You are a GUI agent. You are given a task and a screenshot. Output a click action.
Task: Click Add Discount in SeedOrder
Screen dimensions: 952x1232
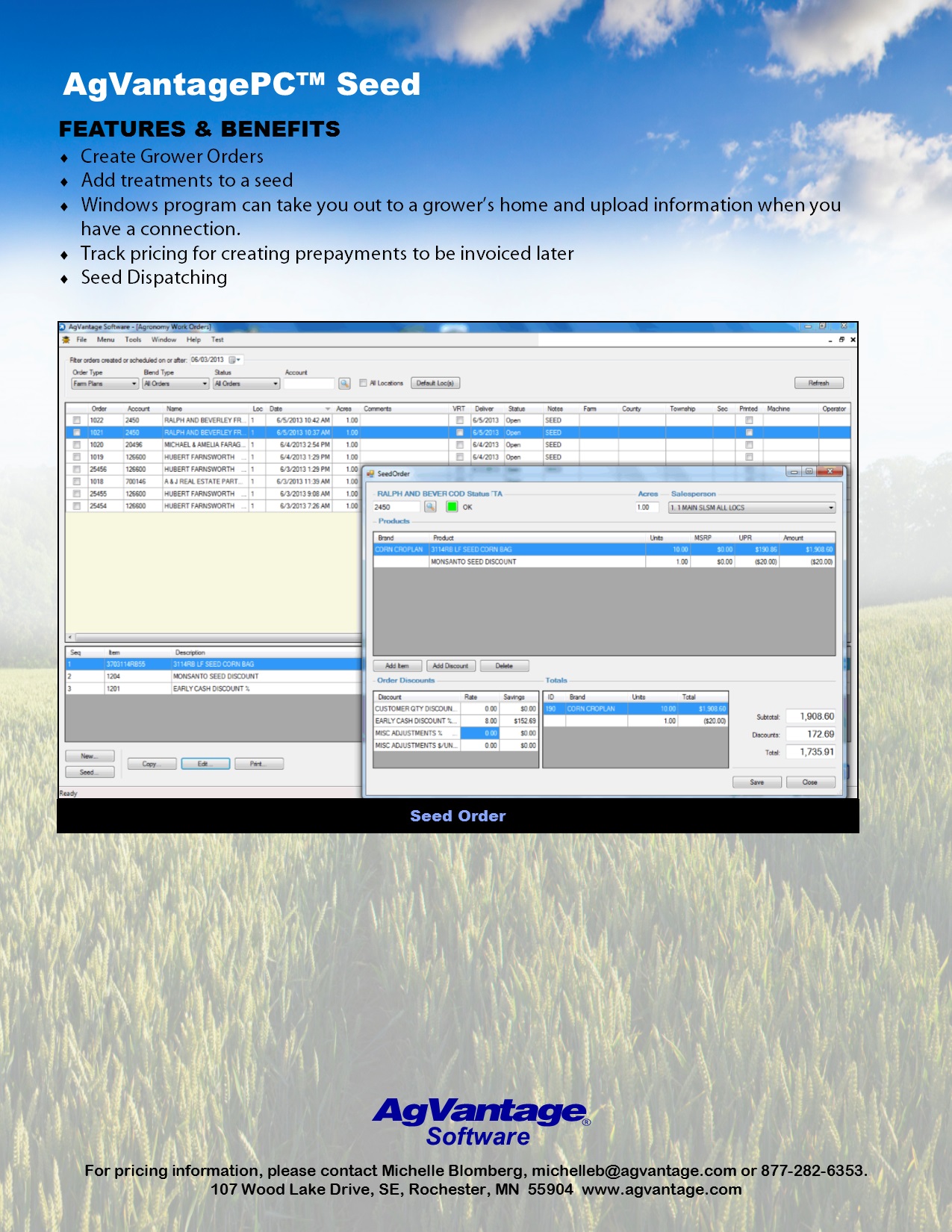pyautogui.click(x=451, y=666)
